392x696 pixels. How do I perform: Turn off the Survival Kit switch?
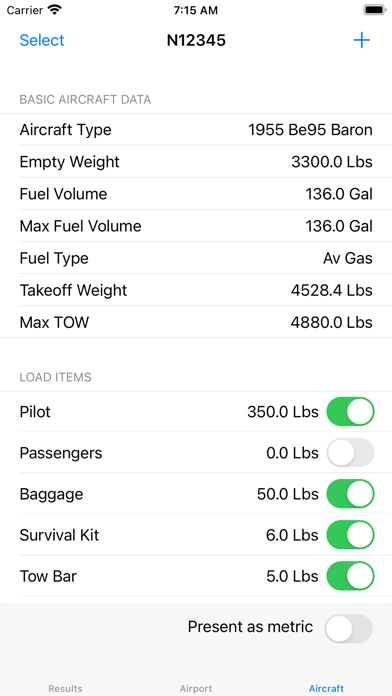350,535
